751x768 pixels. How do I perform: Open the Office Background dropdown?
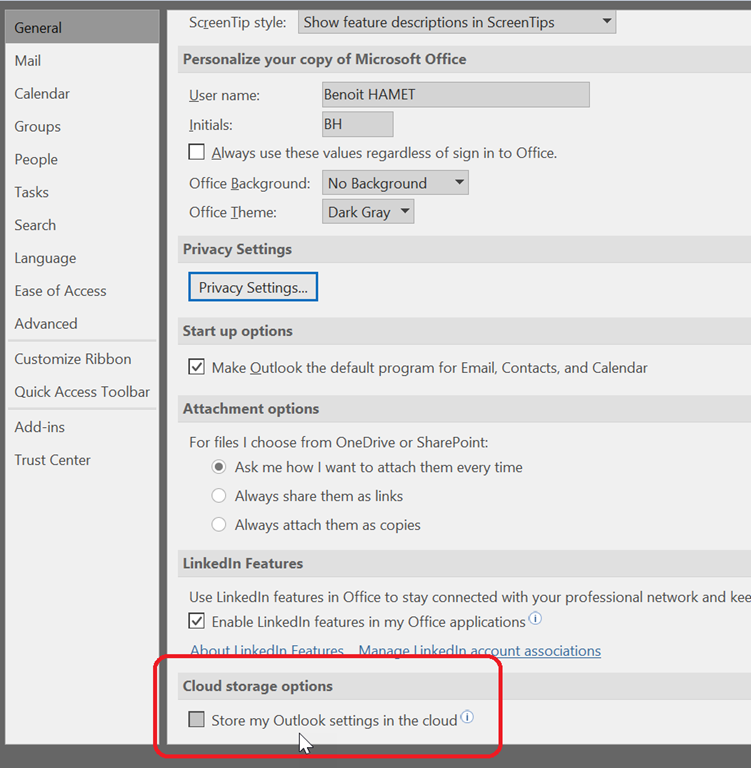pos(395,183)
